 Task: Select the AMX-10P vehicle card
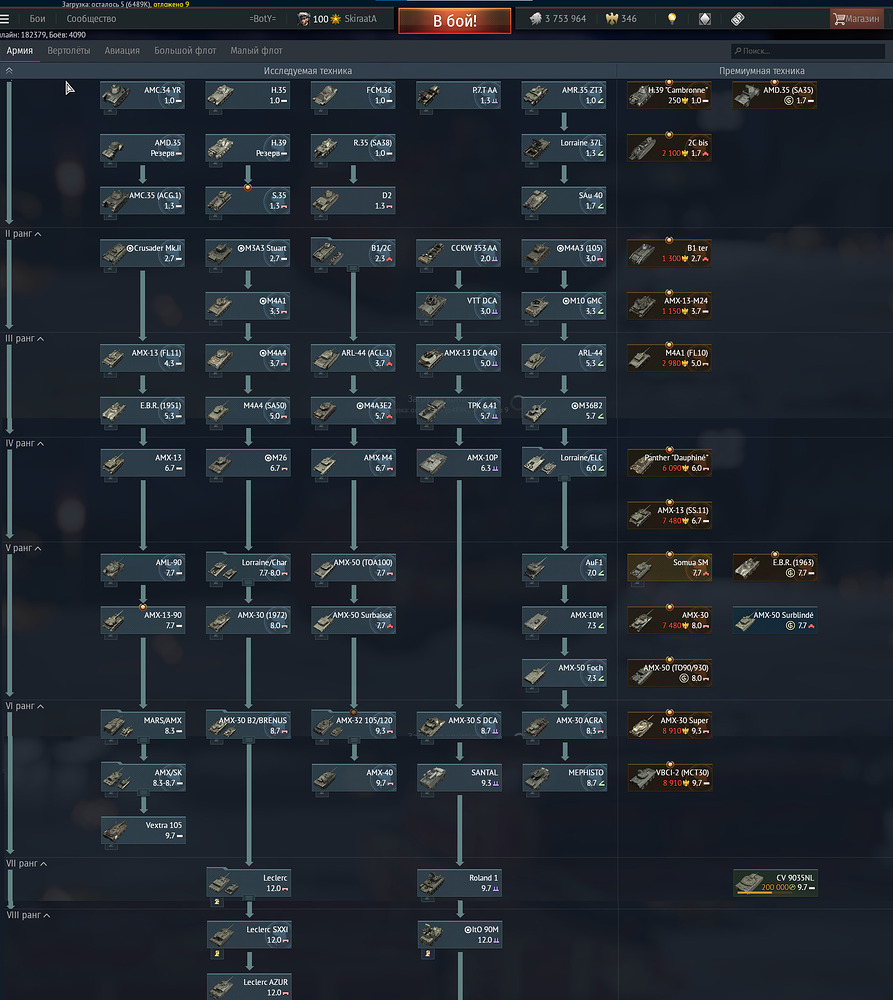(x=458, y=463)
